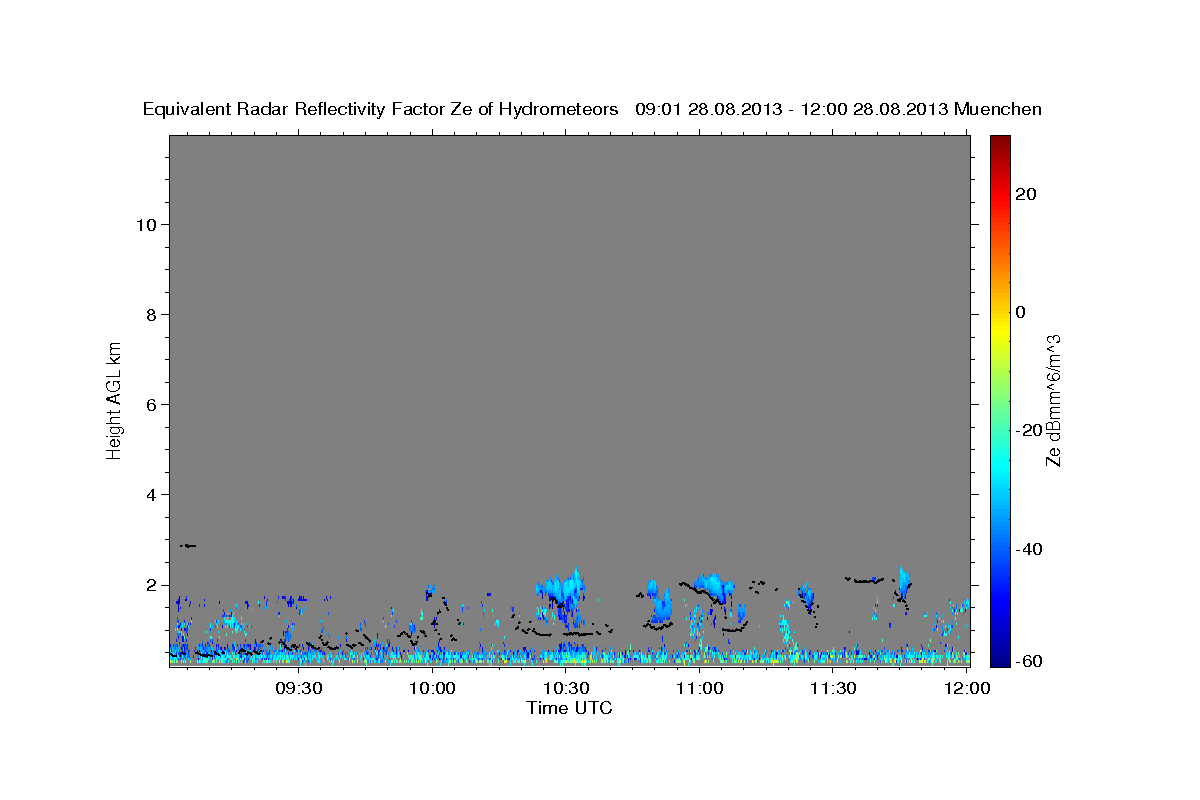The image size is (1200, 800).
Task: Click the colorbar value -60
Action: (x=1028, y=662)
